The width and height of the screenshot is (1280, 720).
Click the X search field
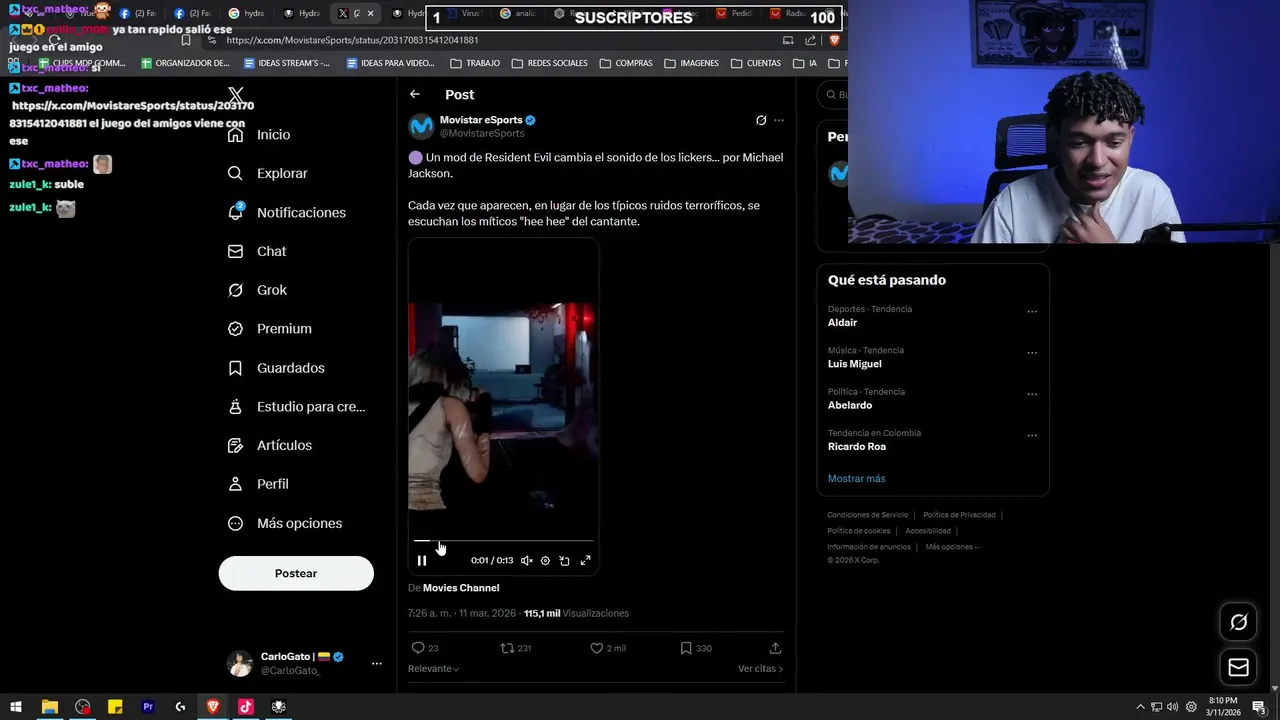833,95
